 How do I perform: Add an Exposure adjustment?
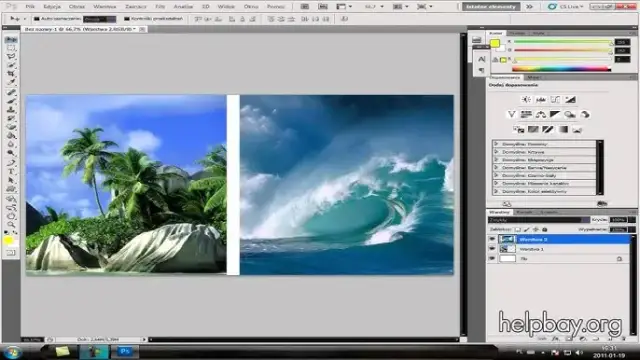[x=570, y=99]
